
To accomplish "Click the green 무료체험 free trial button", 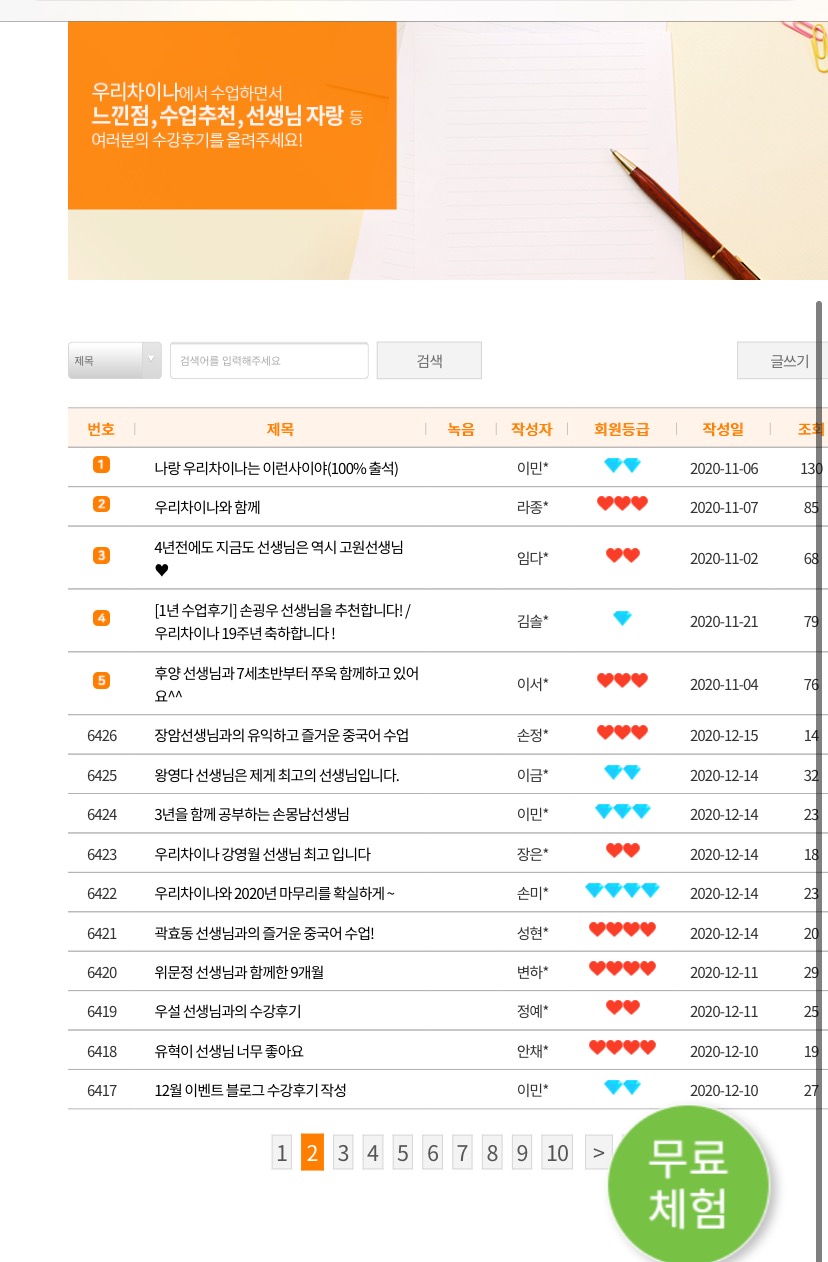I will coord(689,1184).
